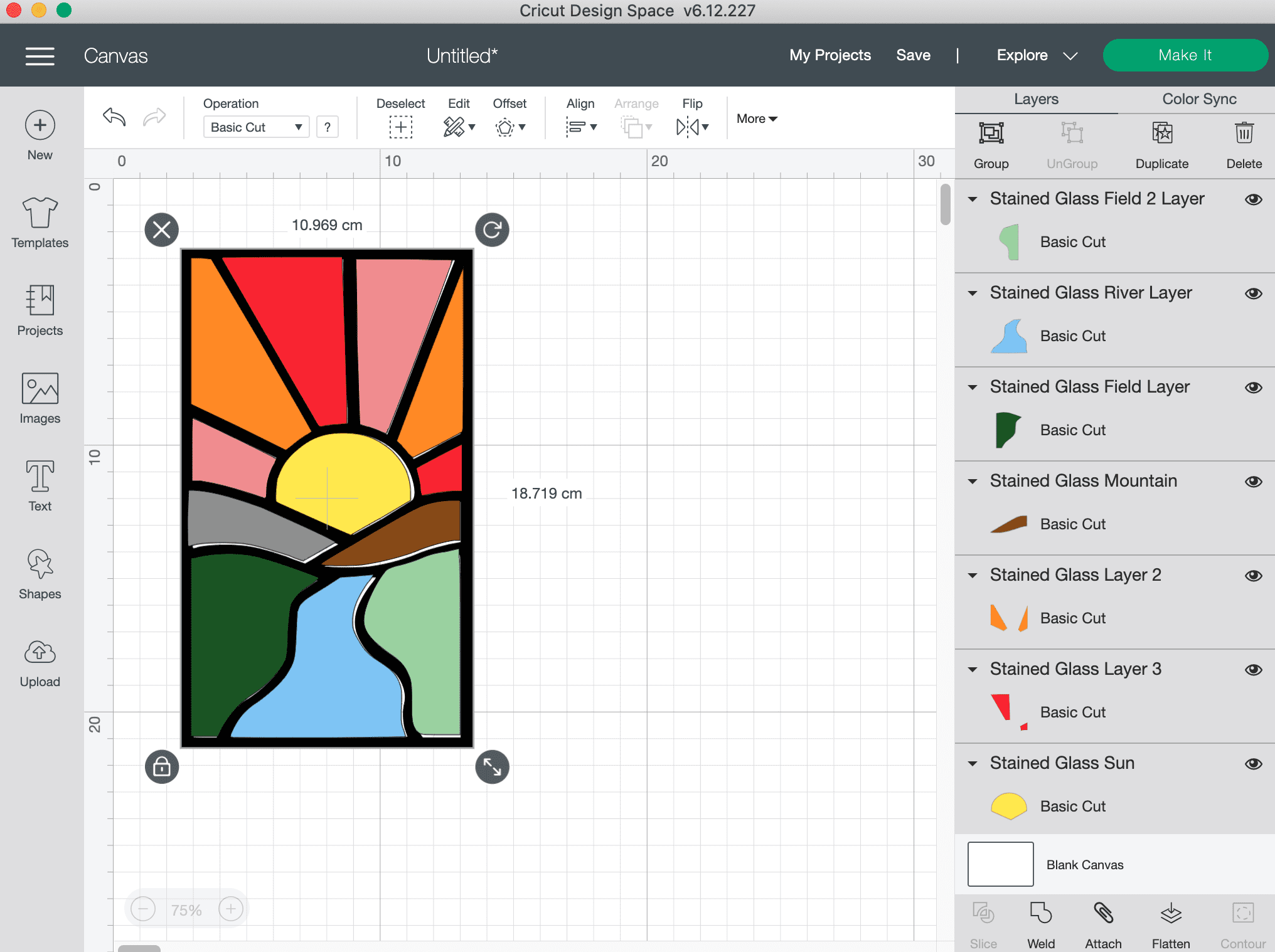
Task: Save the project
Action: click(x=913, y=55)
